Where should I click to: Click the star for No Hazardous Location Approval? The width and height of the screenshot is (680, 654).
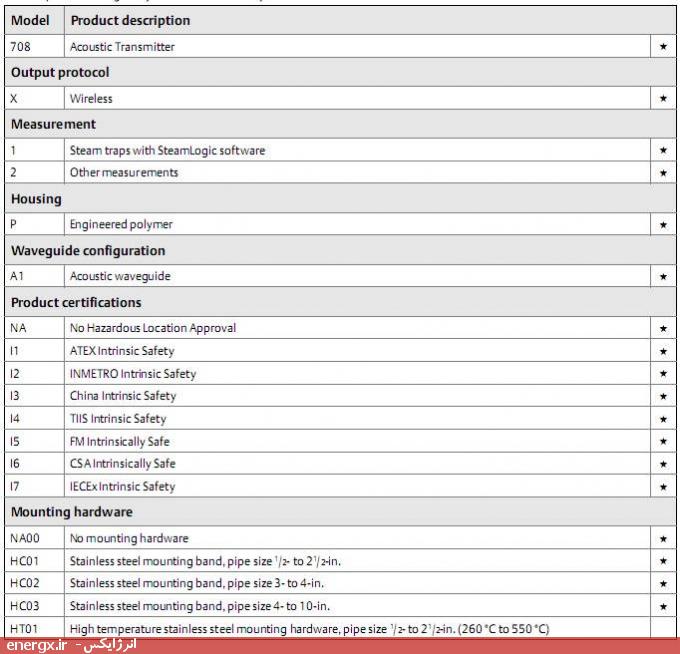coord(663,329)
